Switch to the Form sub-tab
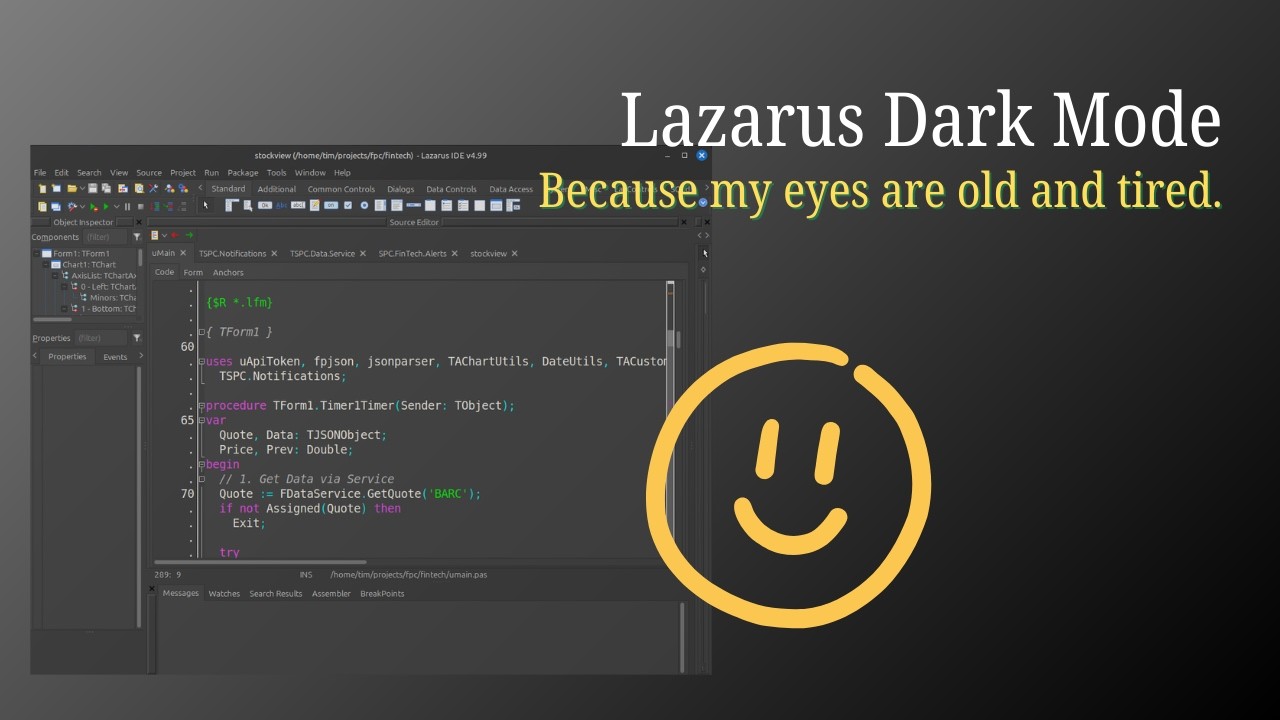The height and width of the screenshot is (720, 1280). [x=193, y=272]
